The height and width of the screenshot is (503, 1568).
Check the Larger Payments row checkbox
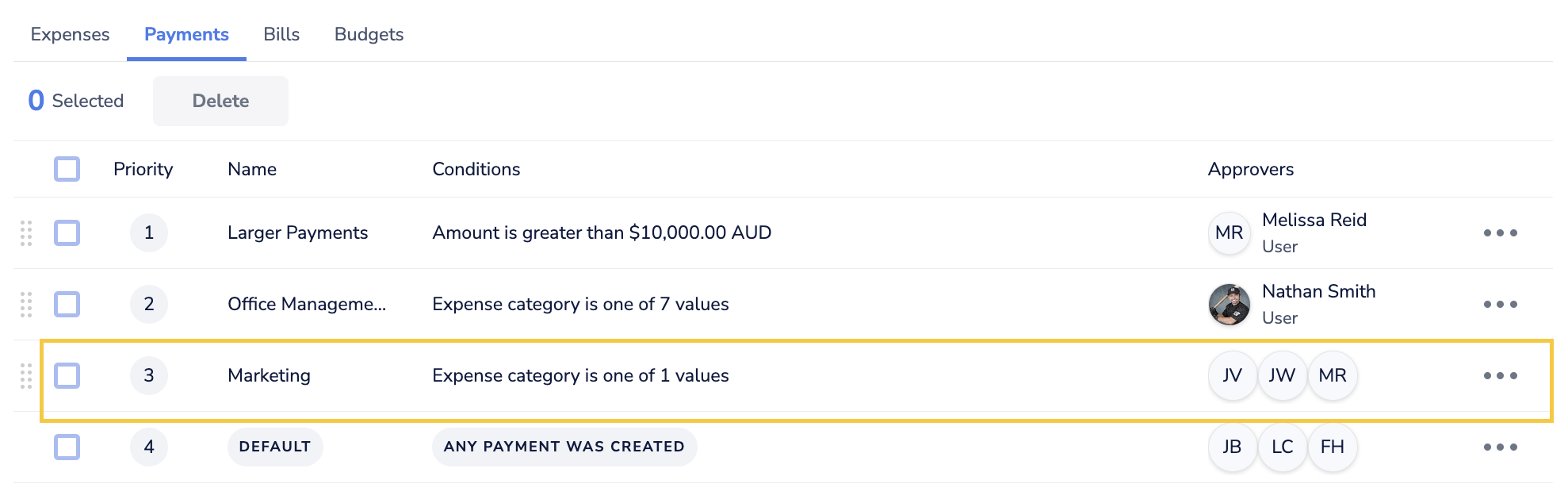pyautogui.click(x=67, y=232)
